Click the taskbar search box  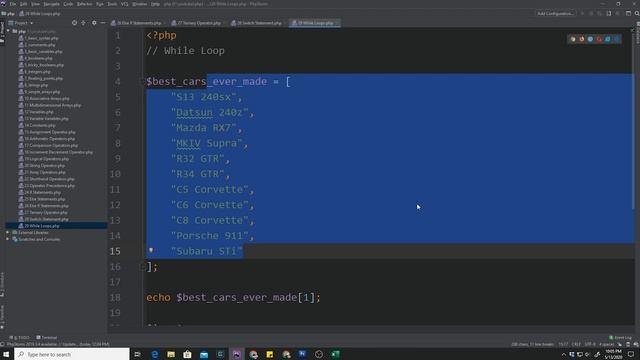click(x=72, y=354)
